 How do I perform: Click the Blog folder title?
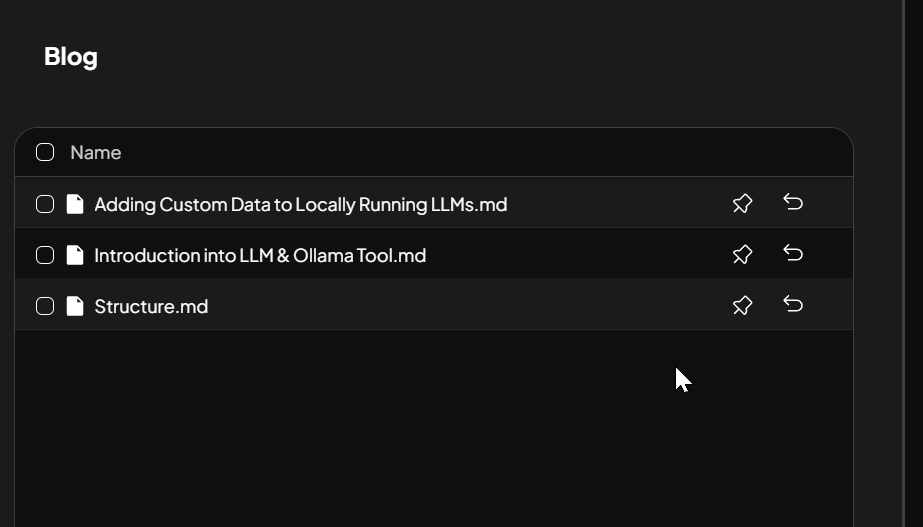71,57
